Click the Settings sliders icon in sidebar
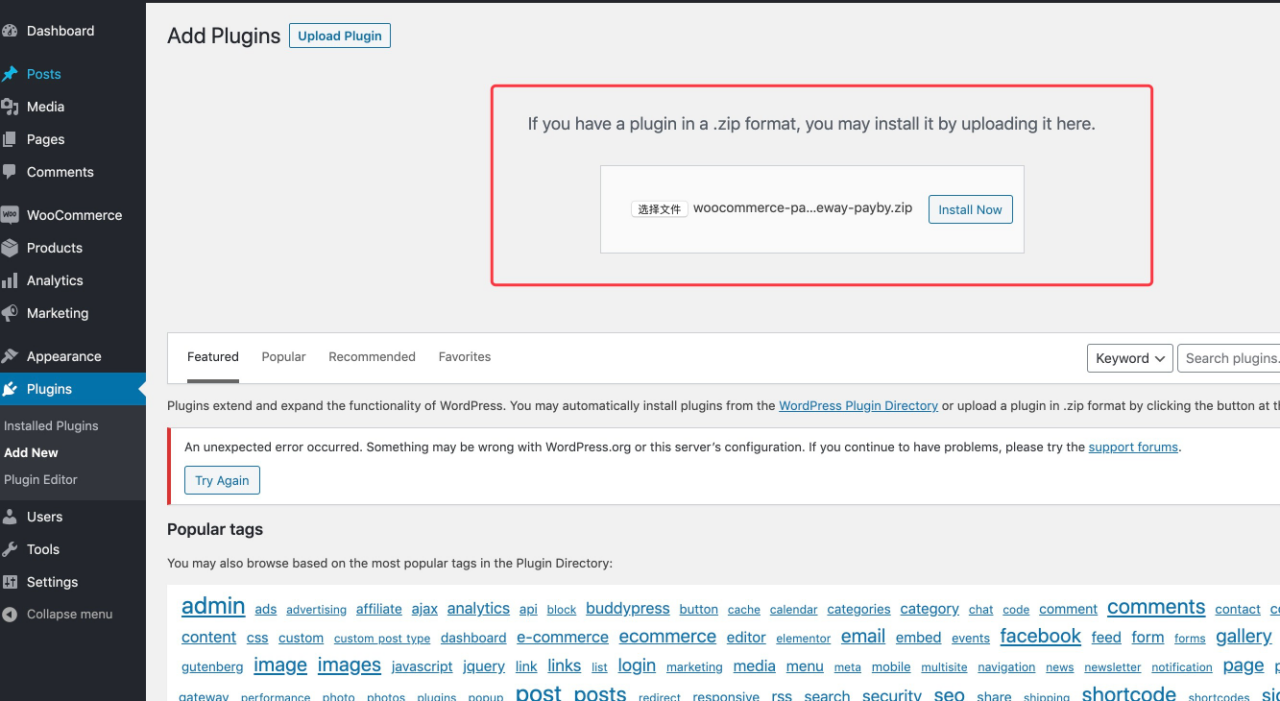 pyautogui.click(x=10, y=582)
